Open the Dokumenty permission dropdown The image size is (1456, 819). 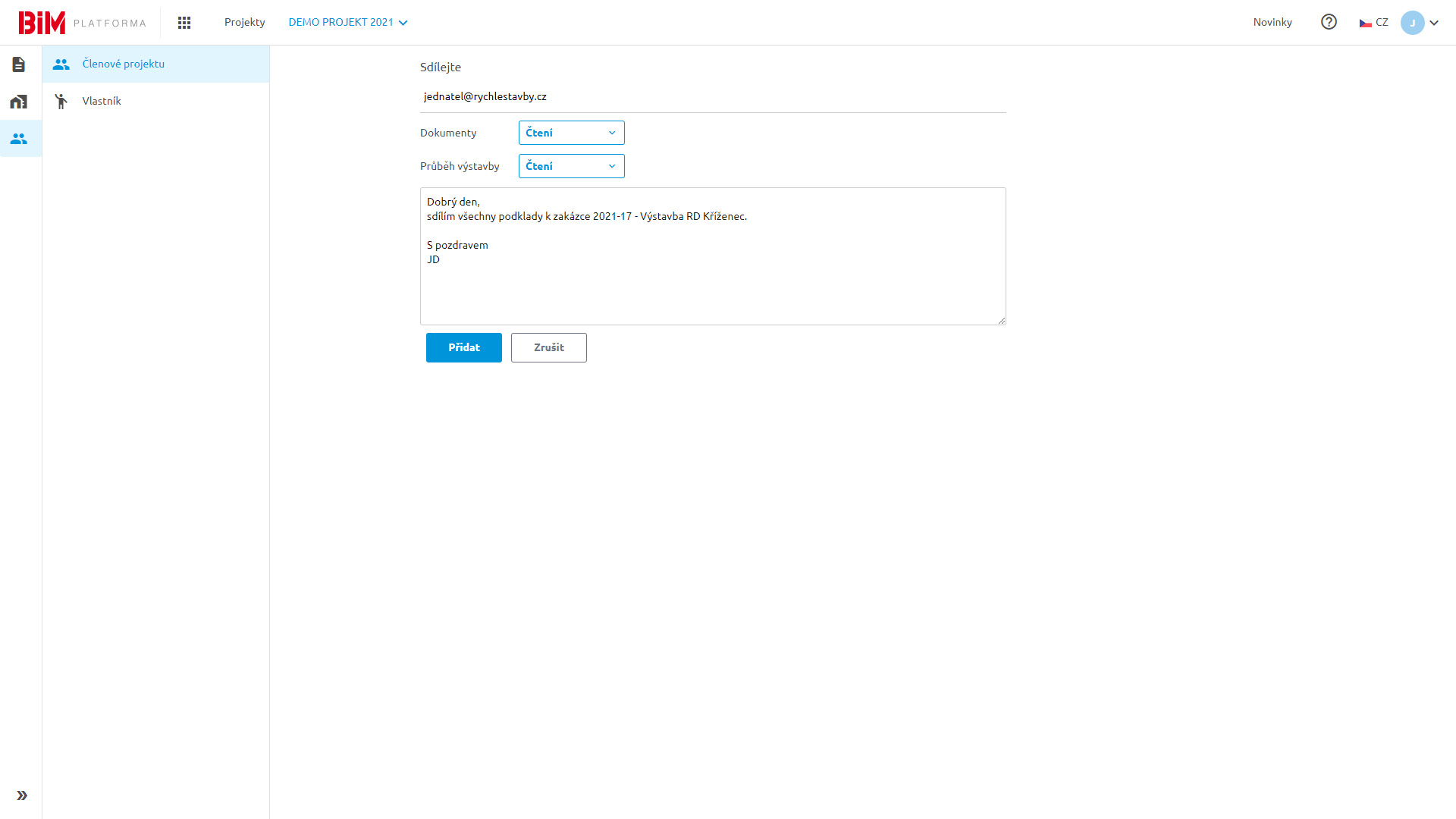click(571, 133)
